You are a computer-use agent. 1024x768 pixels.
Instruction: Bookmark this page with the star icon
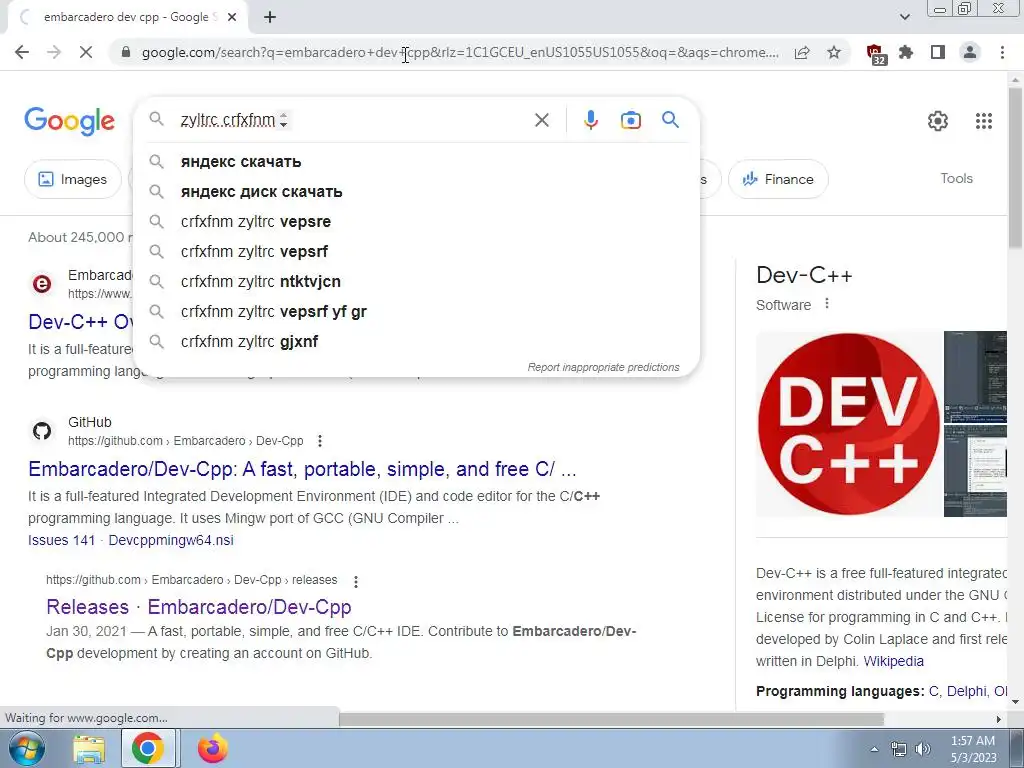[834, 52]
